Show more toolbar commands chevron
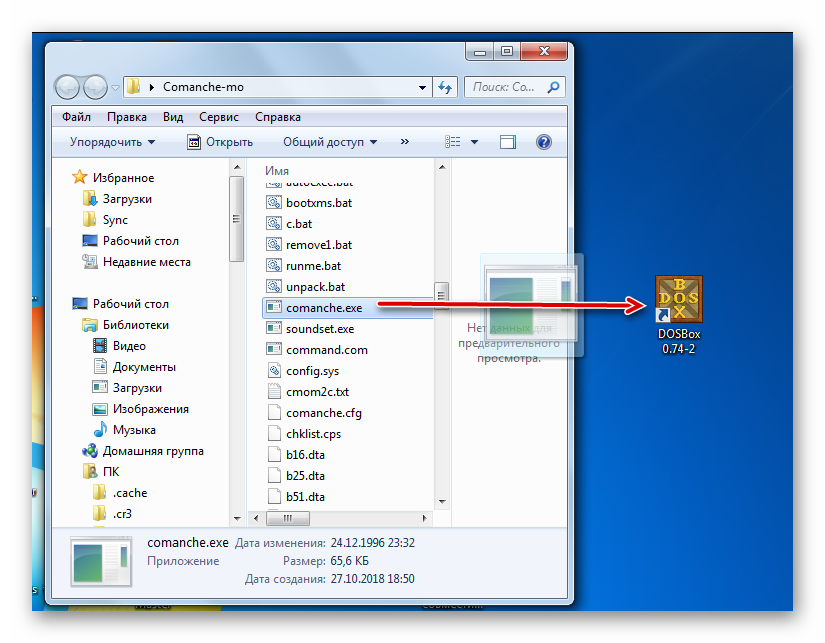The width and height of the screenshot is (825, 643). pyautogui.click(x=404, y=142)
